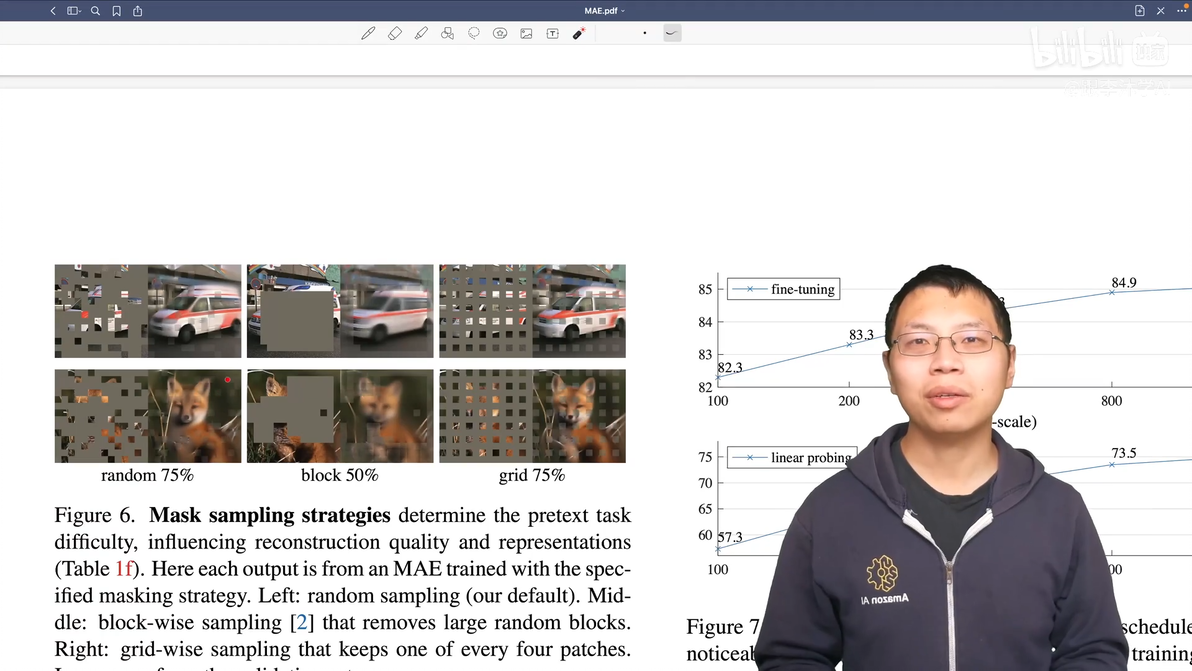1192x671 pixels.
Task: Click the grid 75% ambulance image
Action: (x=532, y=311)
